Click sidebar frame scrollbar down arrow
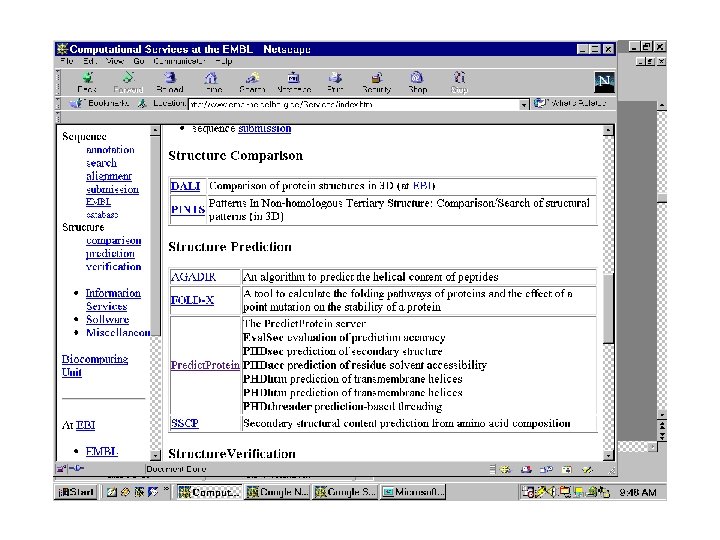720x540 pixels. pyautogui.click(x=155, y=456)
